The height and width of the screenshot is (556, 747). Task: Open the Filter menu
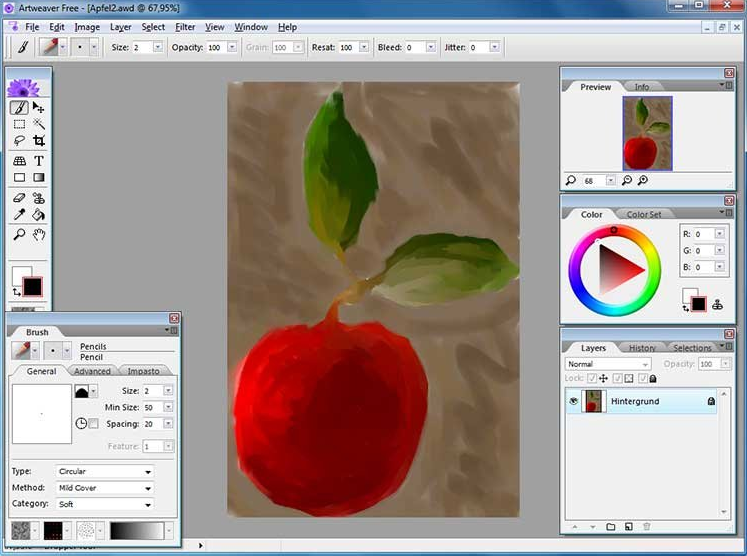[185, 27]
